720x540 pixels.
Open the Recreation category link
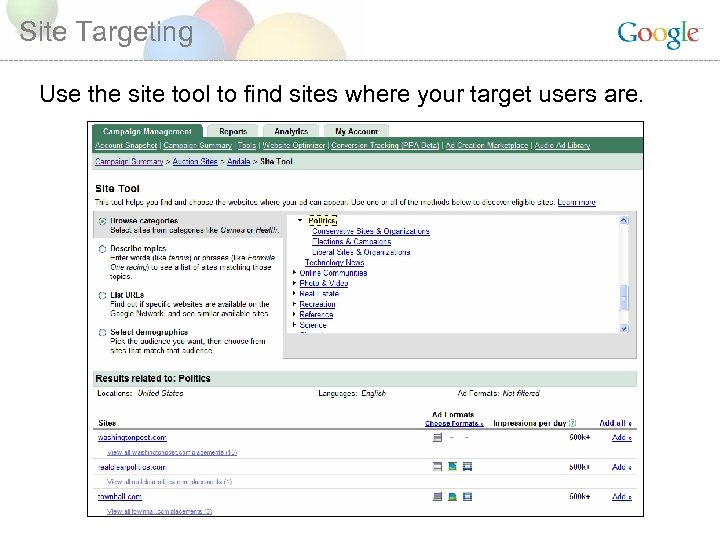point(317,304)
